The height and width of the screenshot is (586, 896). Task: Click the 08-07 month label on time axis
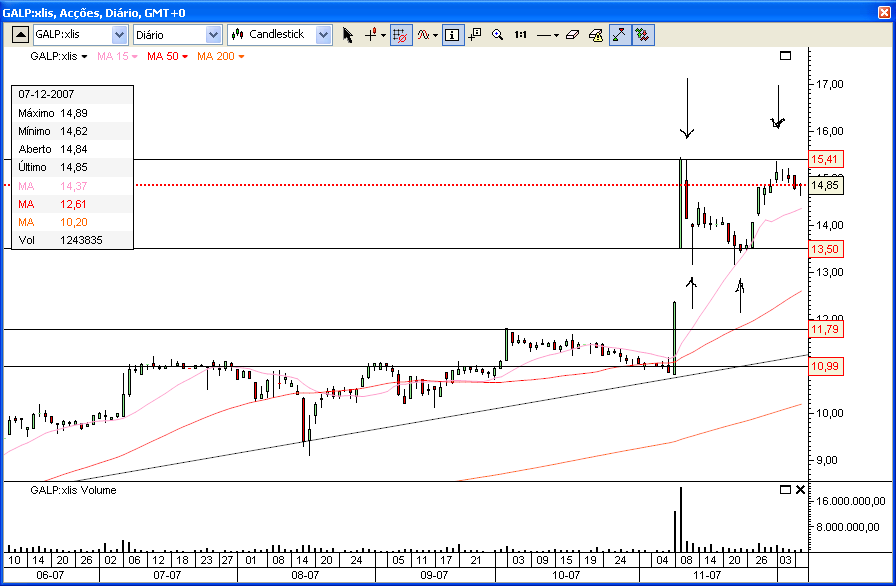tap(305, 575)
